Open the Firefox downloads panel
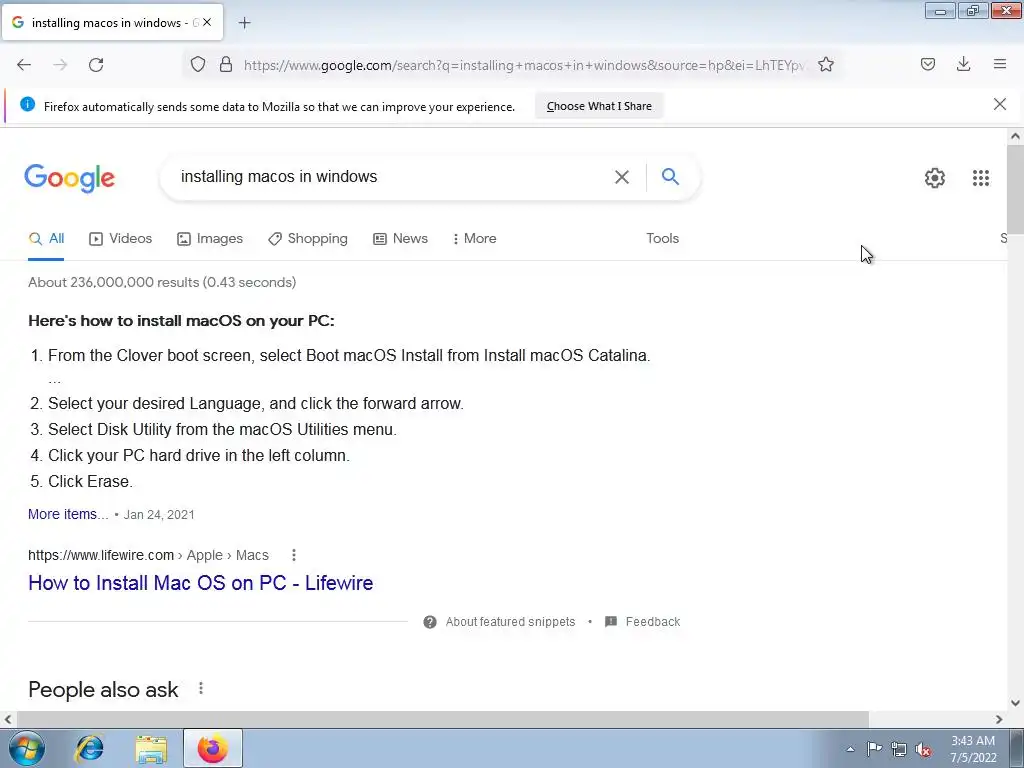Viewport: 1024px width, 768px height. pos(963,64)
